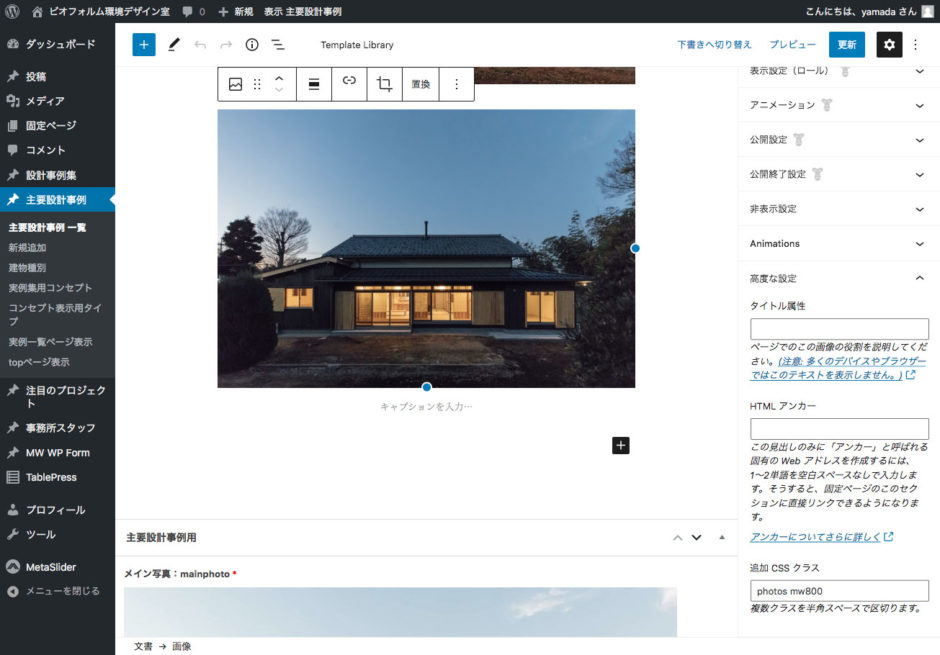This screenshot has width=940, height=655.
Task: Expand the 公開終了設定 panel
Action: click(x=839, y=174)
